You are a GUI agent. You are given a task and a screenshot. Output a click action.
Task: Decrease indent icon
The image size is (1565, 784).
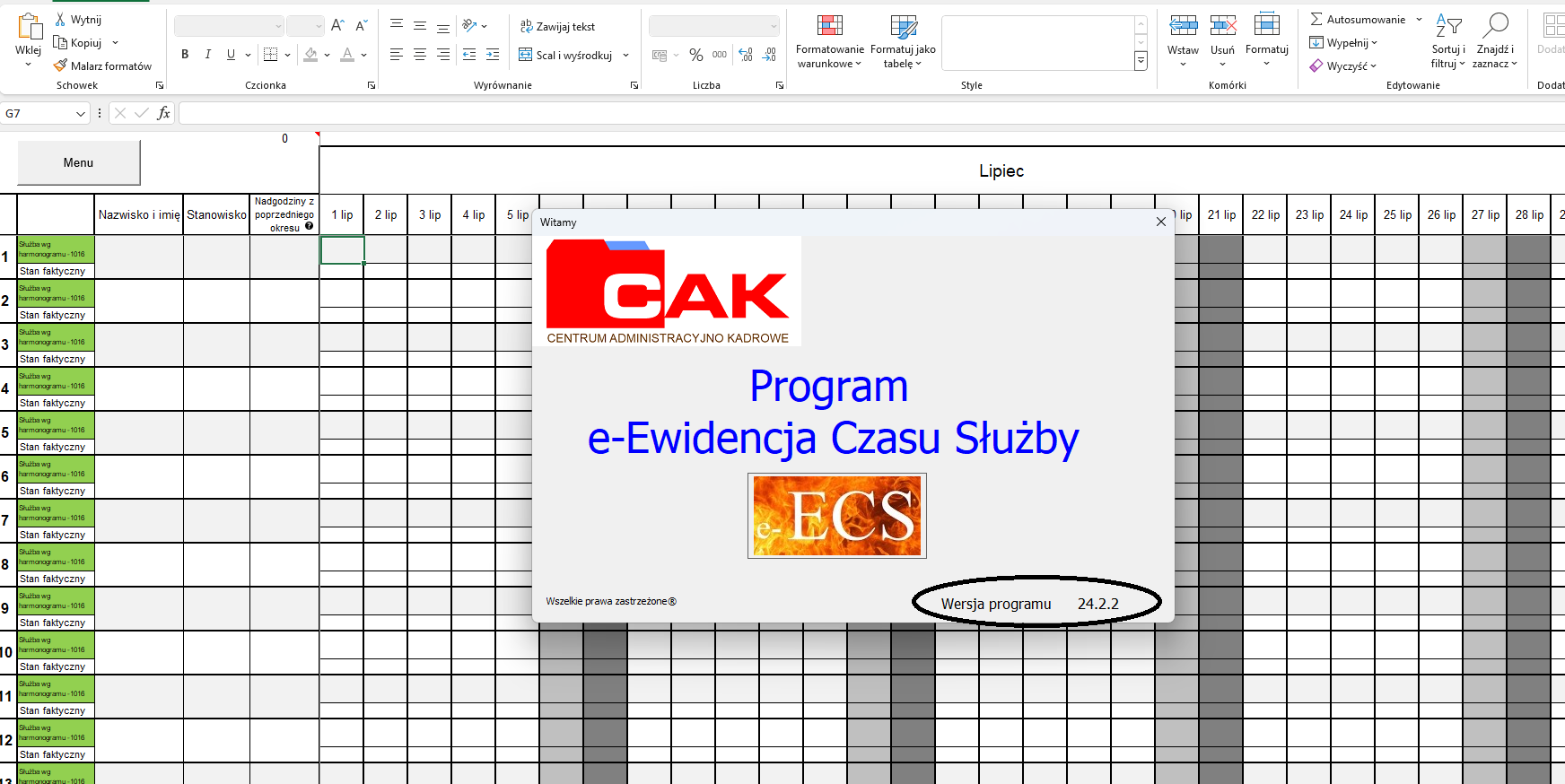[x=469, y=55]
